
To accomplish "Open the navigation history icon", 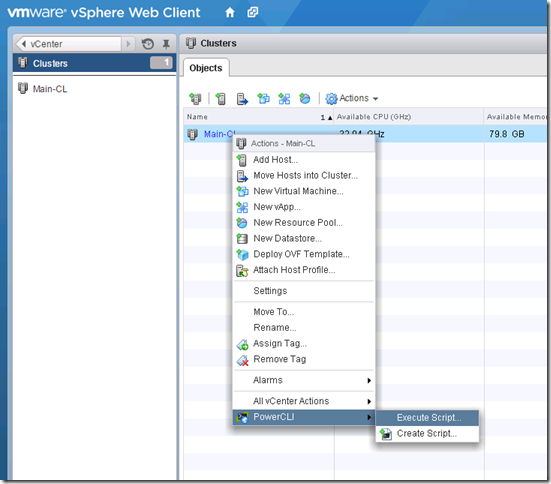I will [x=148, y=44].
